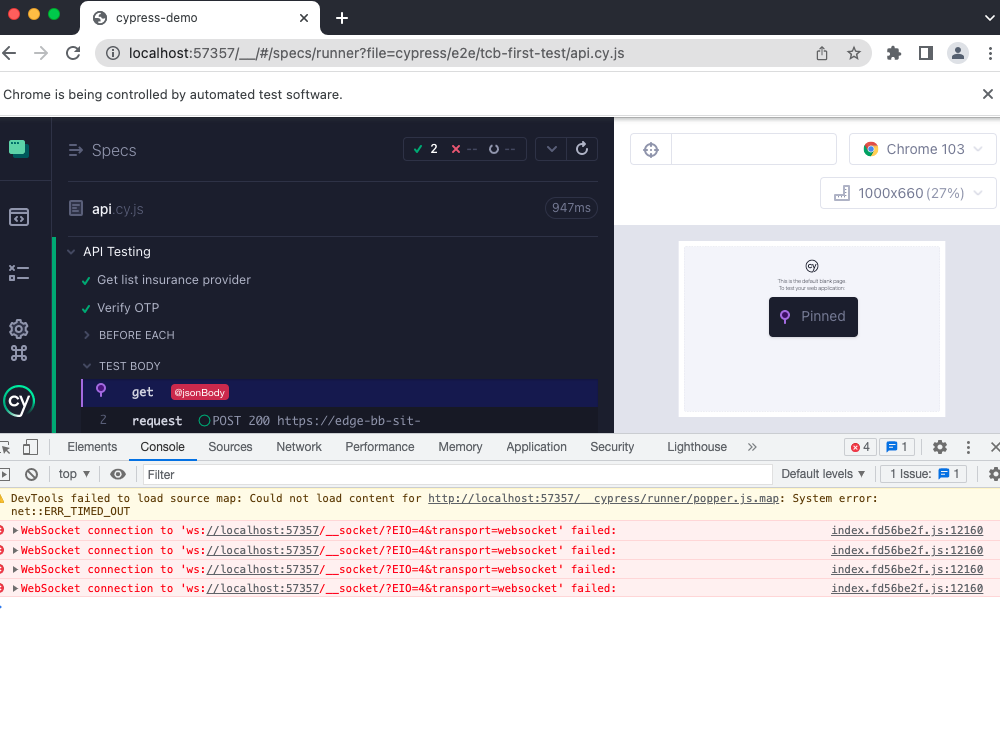Open a new browser tab
Screen dimensions: 1000x730
[x=342, y=18]
